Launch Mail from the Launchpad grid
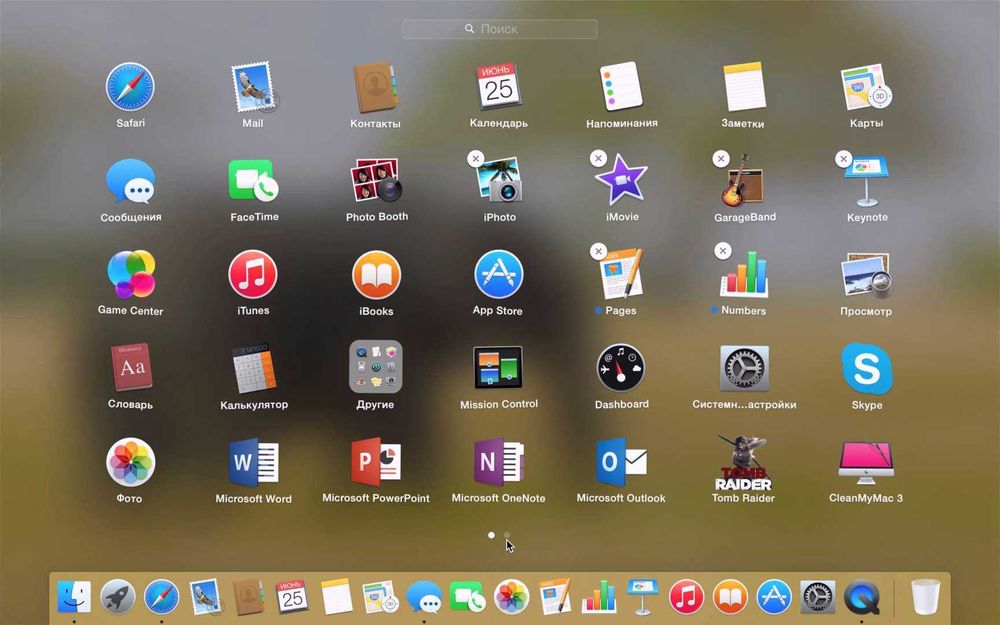1000x625 pixels. tap(254, 87)
